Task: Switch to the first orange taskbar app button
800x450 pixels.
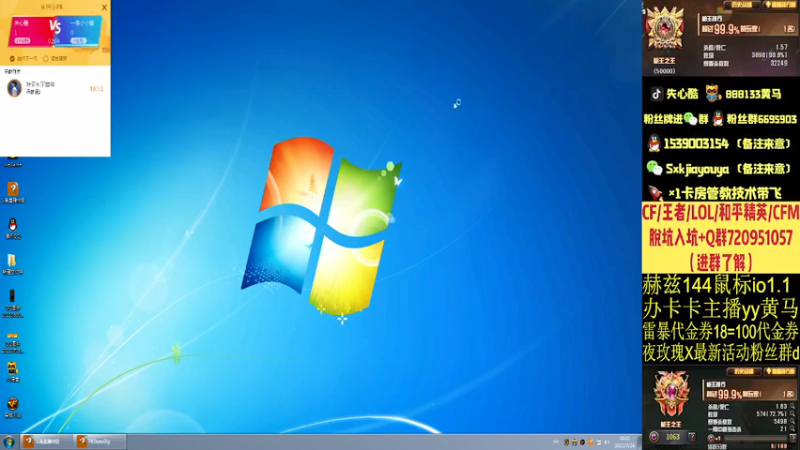Action: coord(47,442)
